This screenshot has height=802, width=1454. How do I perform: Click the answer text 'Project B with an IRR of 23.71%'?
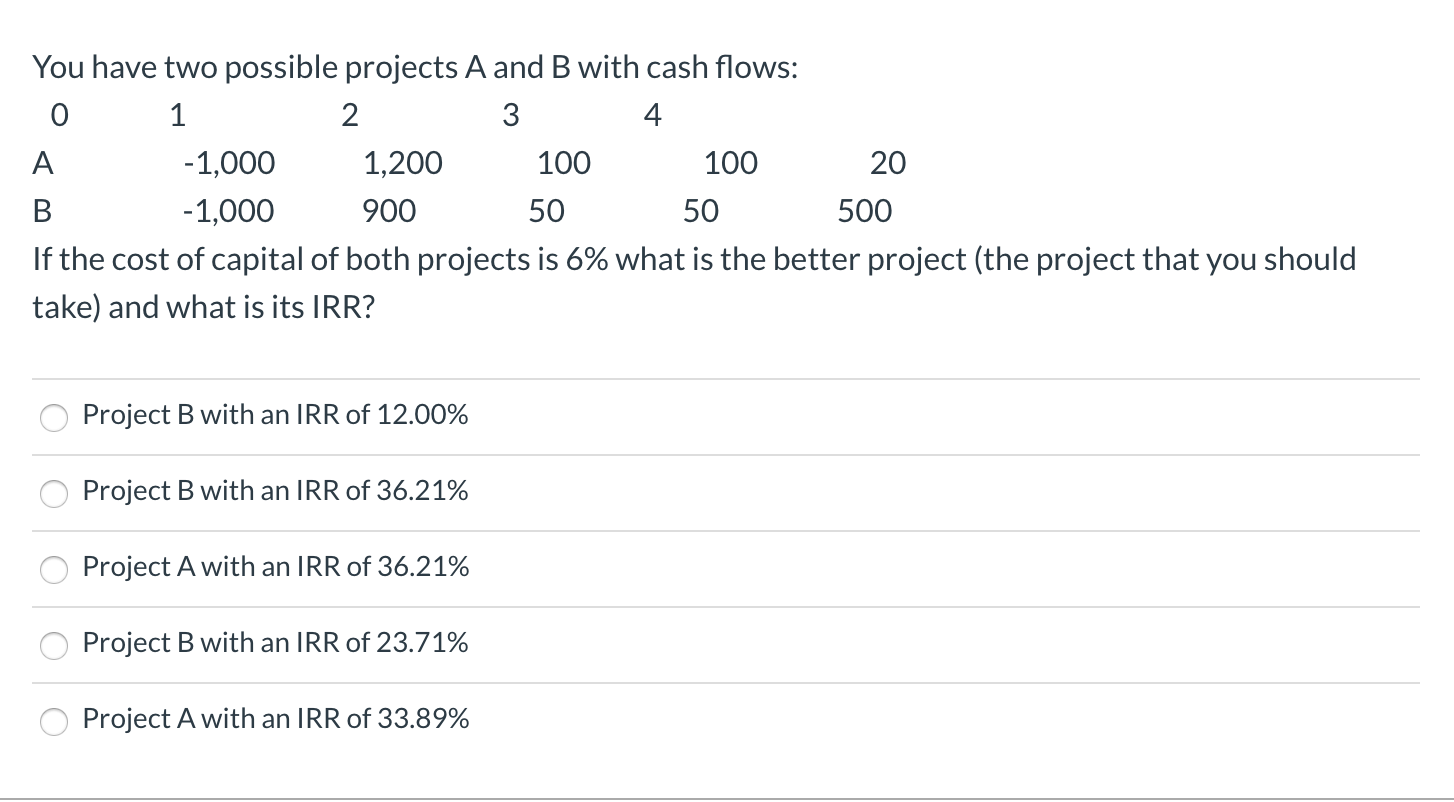pyautogui.click(x=276, y=643)
